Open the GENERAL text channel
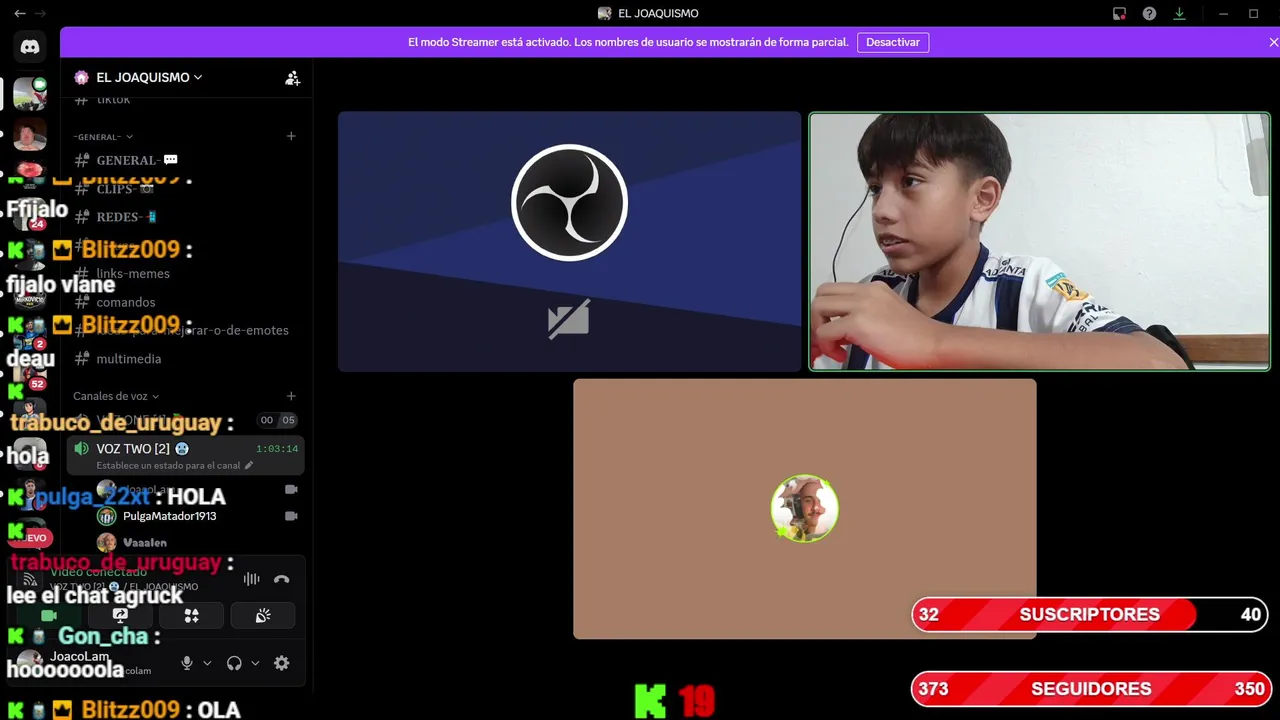Screen dimensions: 1280x720 186,160
